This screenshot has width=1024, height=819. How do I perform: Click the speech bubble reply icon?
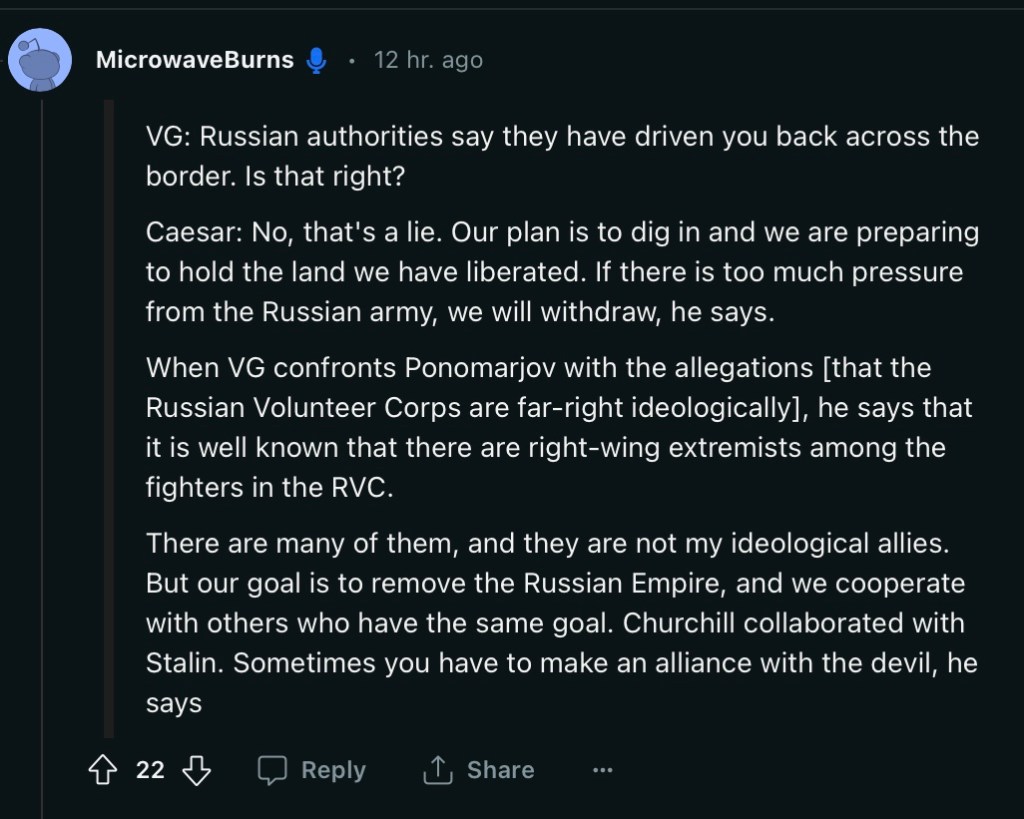[273, 770]
